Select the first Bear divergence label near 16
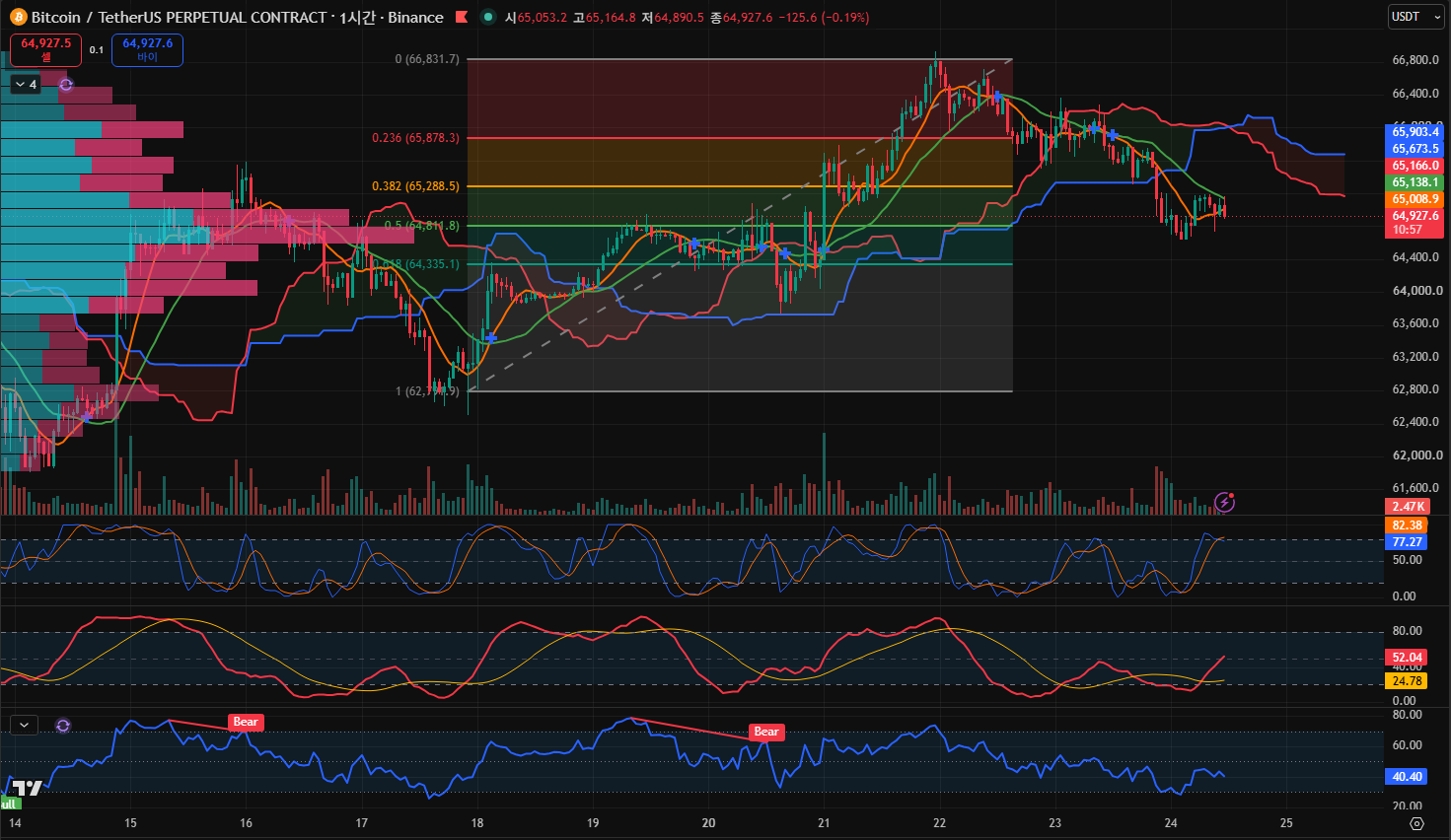 [x=246, y=722]
